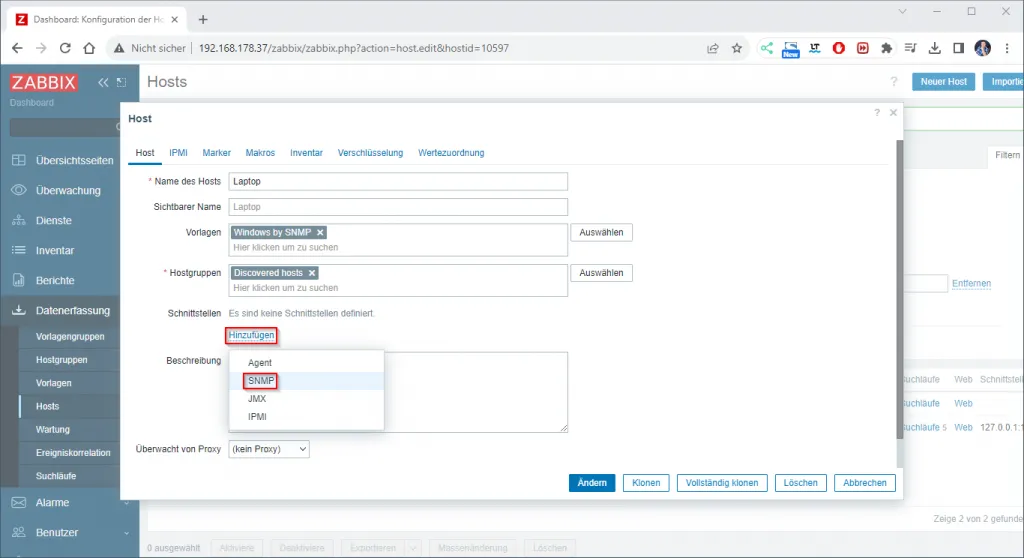Image resolution: width=1024 pixels, height=558 pixels.
Task: Collapse the Zabbix sidebar with double-arrow icon
Action: pos(102,82)
